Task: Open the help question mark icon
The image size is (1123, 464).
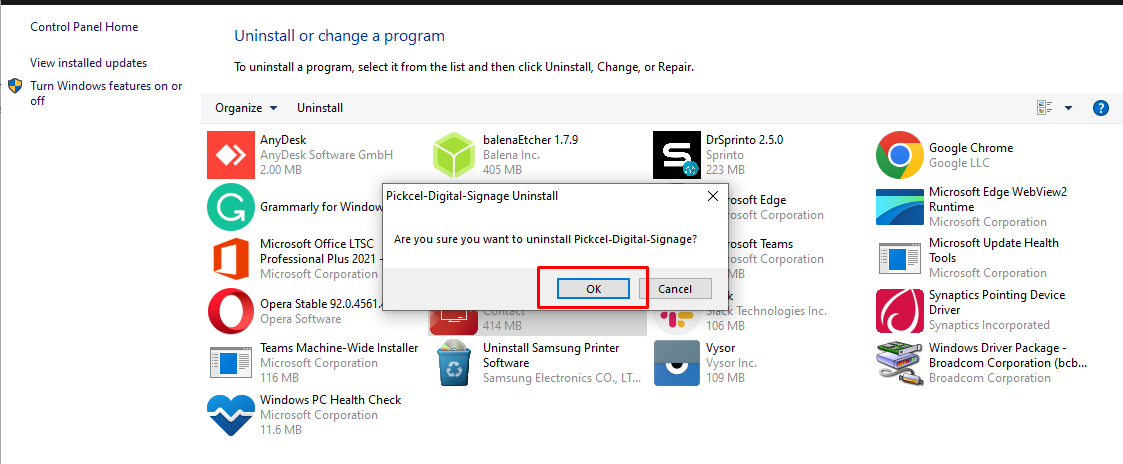Action: [x=1100, y=108]
